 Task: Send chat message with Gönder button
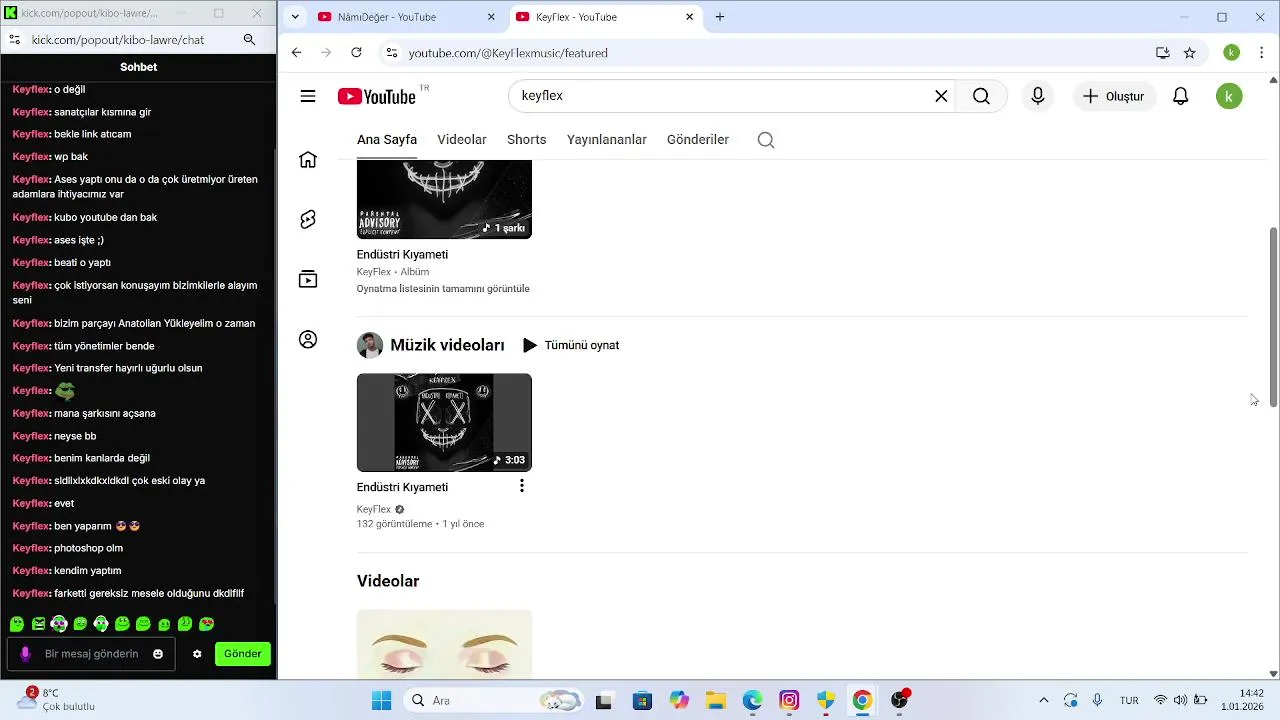pyautogui.click(x=243, y=654)
